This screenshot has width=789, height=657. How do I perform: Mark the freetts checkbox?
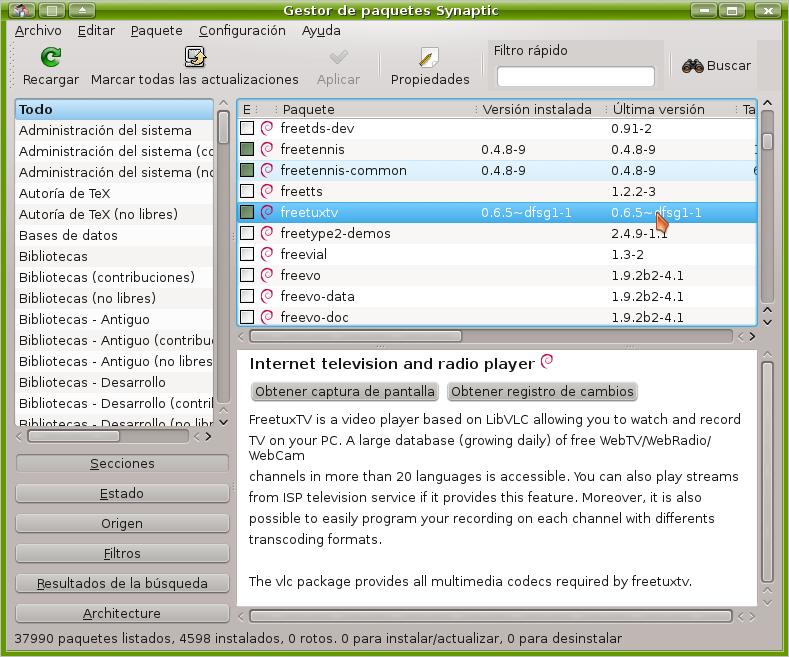(247, 191)
